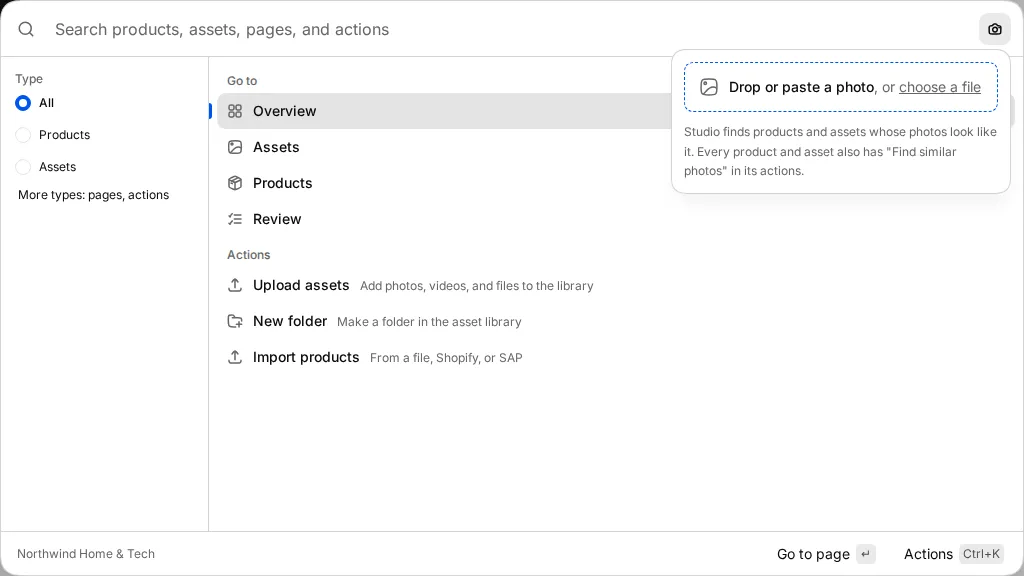Click the Drop or paste a photo zone

pos(841,87)
